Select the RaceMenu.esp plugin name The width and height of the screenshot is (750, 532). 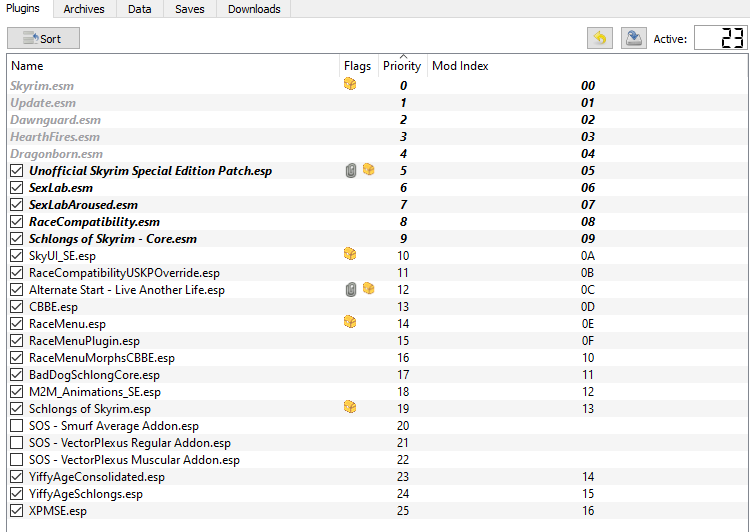67,324
